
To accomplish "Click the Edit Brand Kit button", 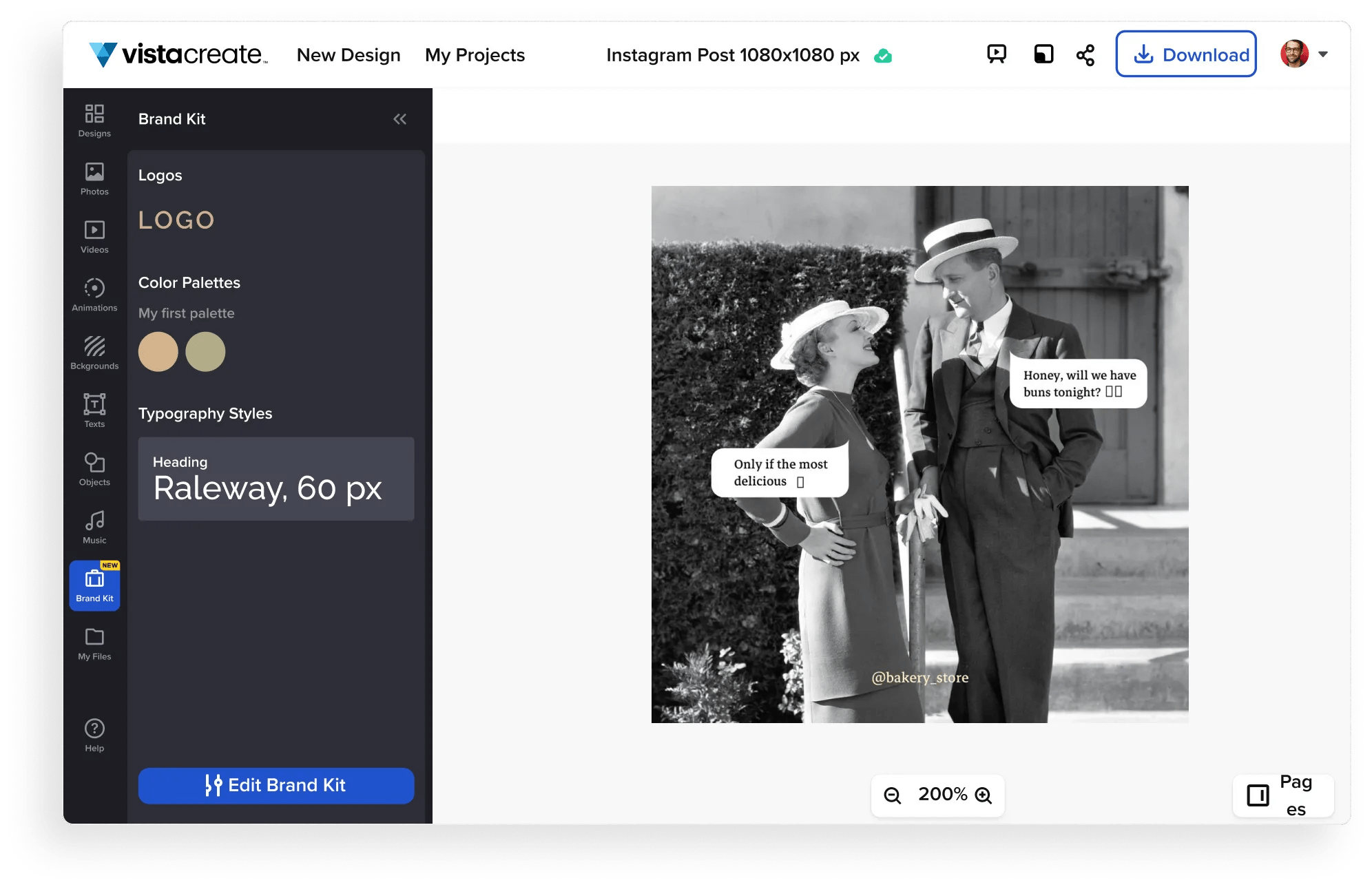I will coord(276,786).
